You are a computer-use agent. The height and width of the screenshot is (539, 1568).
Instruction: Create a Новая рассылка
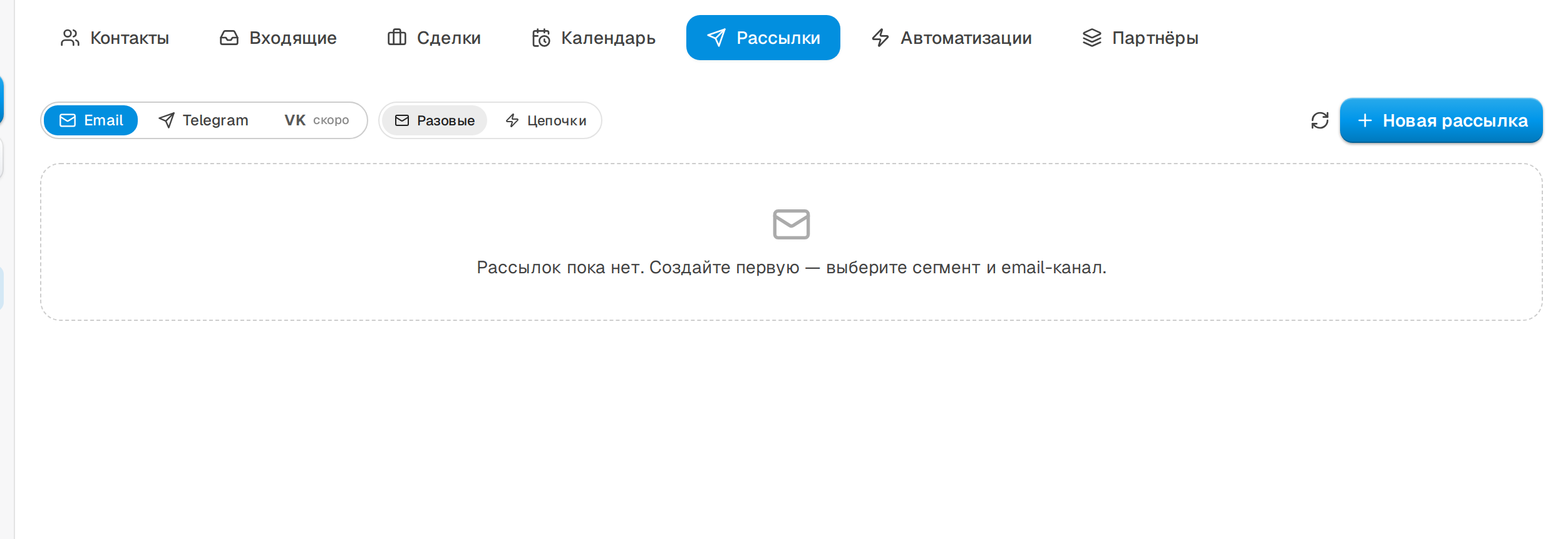[x=1442, y=120]
